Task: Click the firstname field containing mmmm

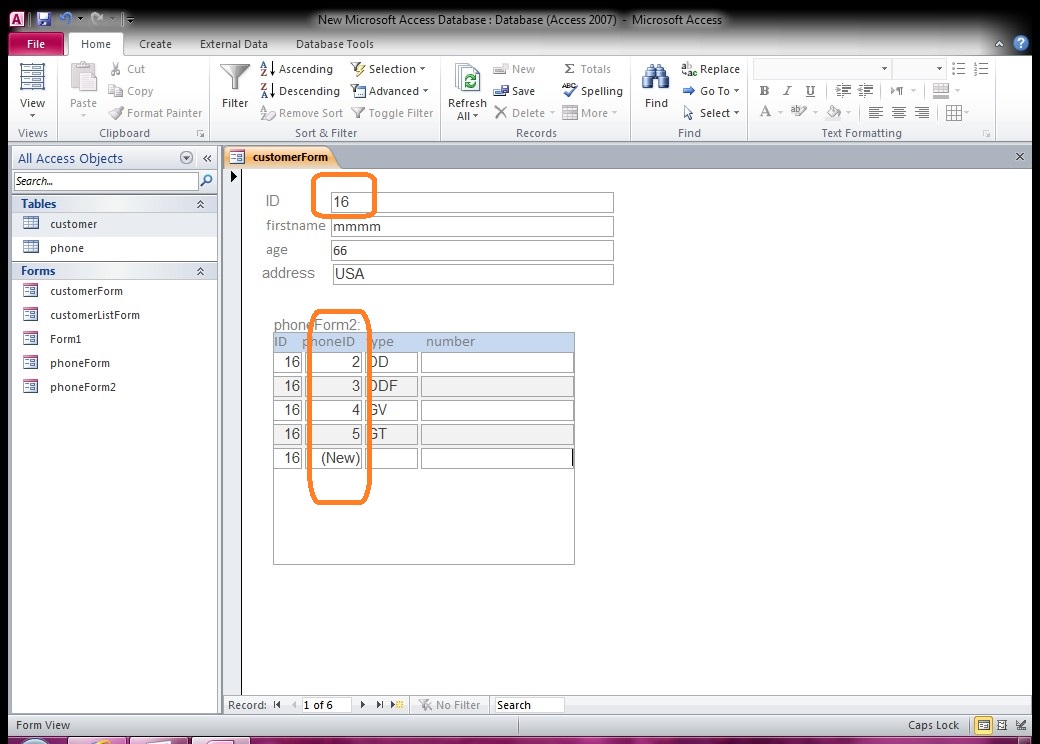Action: 472,226
